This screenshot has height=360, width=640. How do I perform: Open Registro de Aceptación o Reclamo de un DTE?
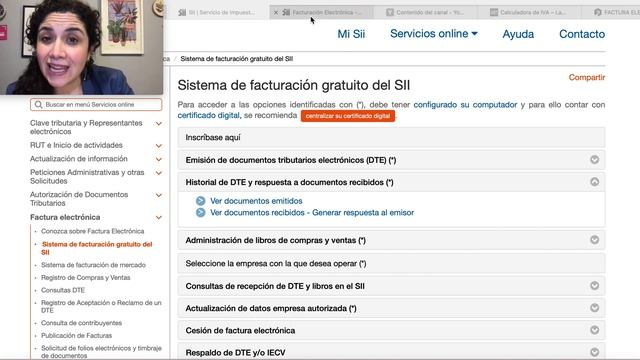tap(101, 307)
